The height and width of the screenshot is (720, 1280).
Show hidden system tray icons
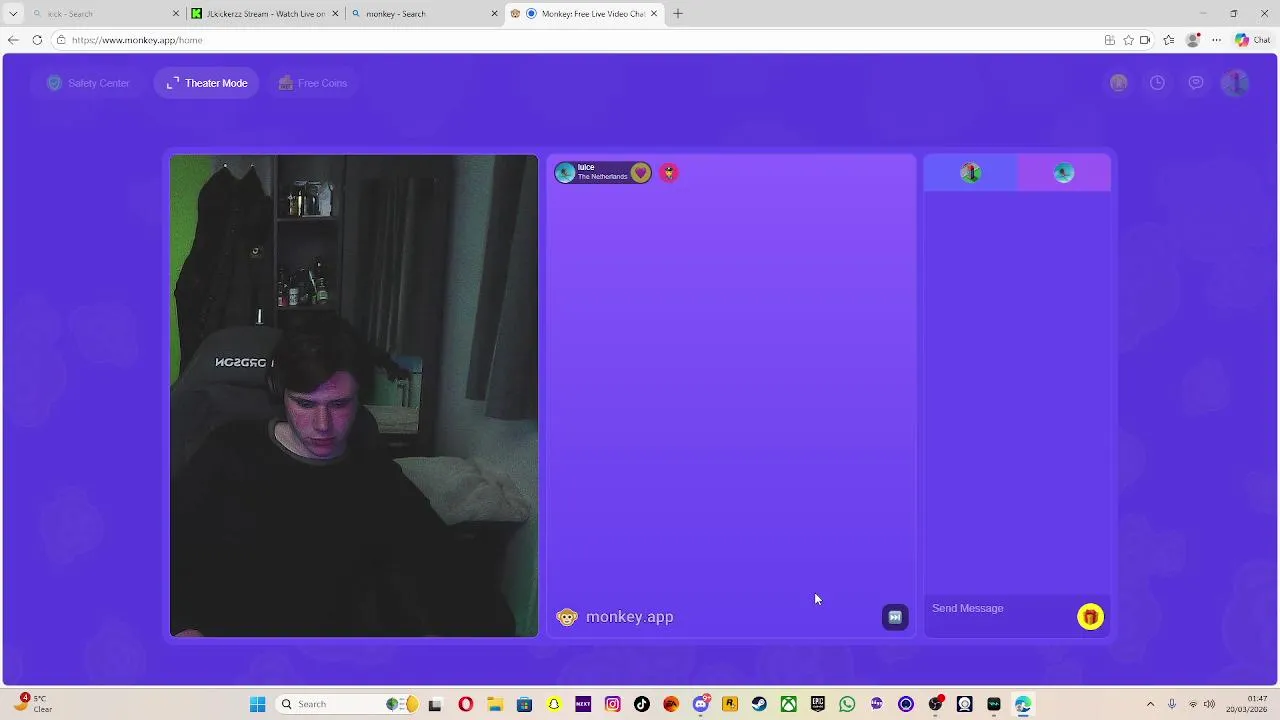pyautogui.click(x=1150, y=704)
